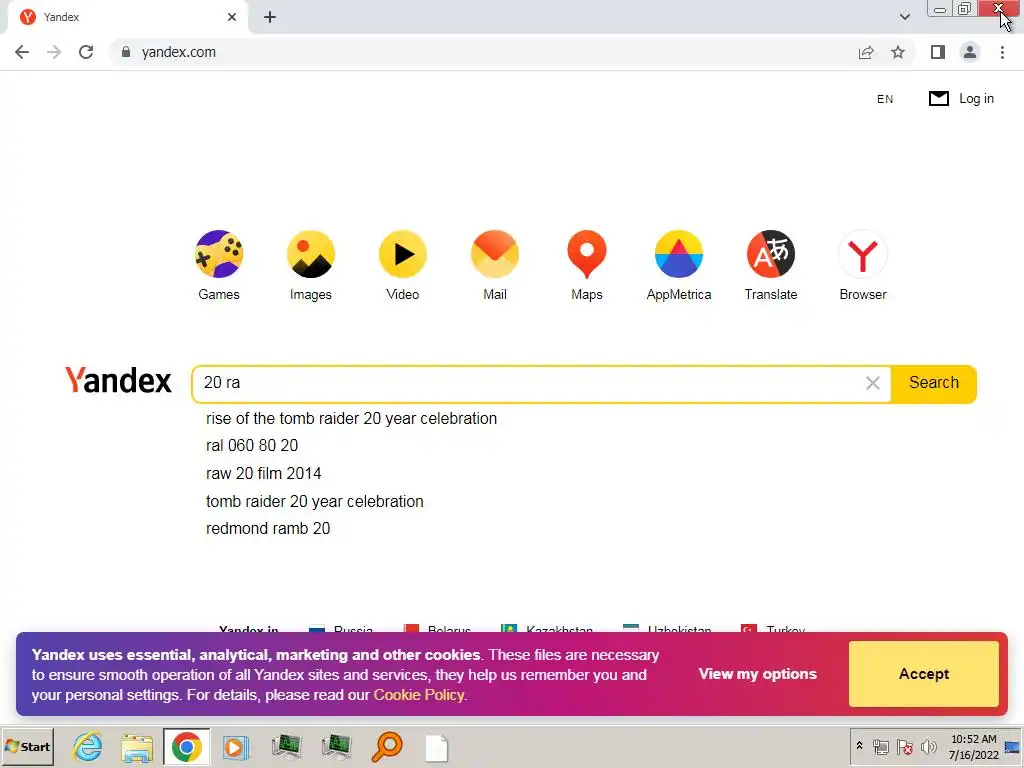Image resolution: width=1024 pixels, height=768 pixels.
Task: Open Yandex Translate service icon
Action: coord(771,255)
